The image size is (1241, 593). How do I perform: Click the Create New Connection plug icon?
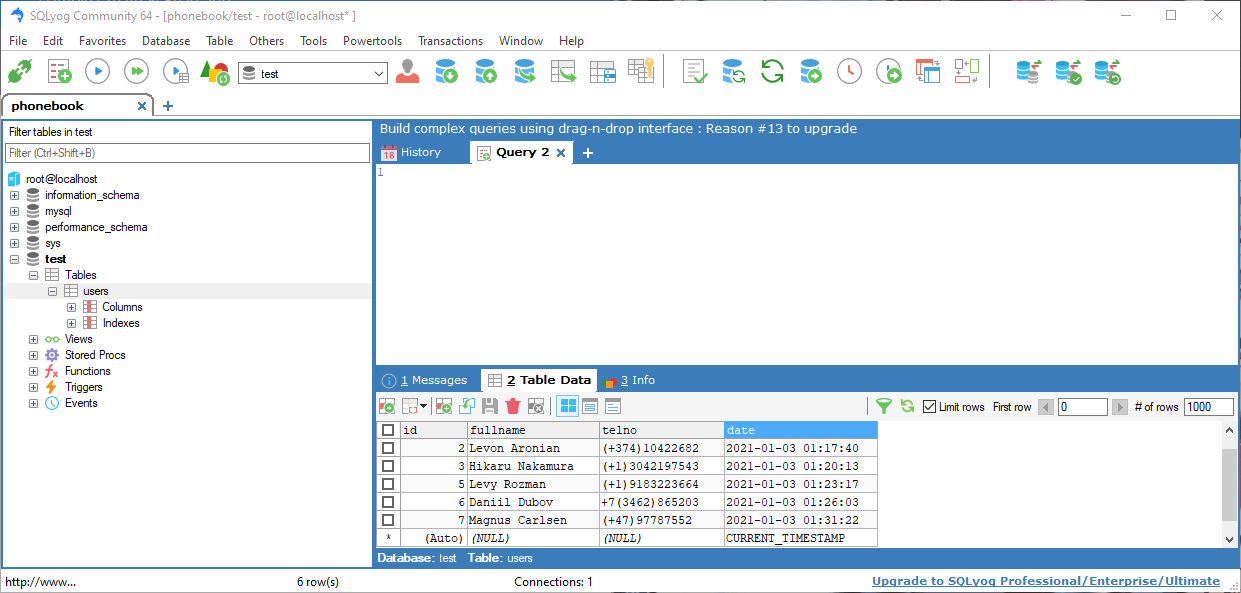pyautogui.click(x=20, y=72)
